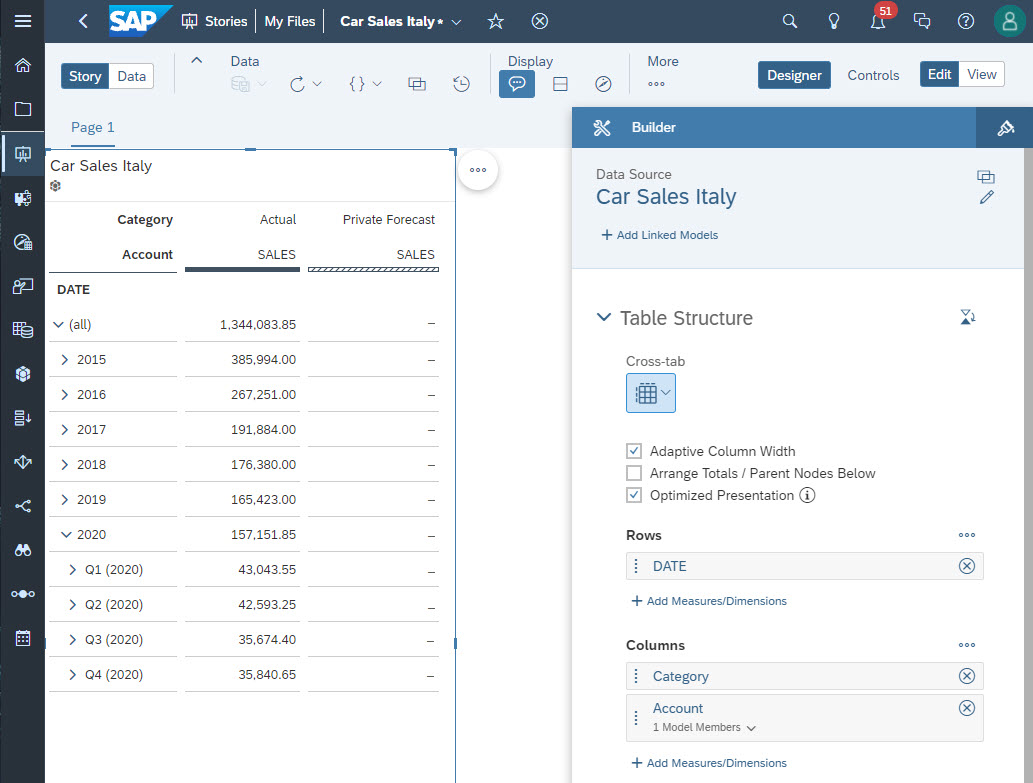Open the Calendar icon in sidebar
Screen dimensions: 1033x783
pos(22,638)
